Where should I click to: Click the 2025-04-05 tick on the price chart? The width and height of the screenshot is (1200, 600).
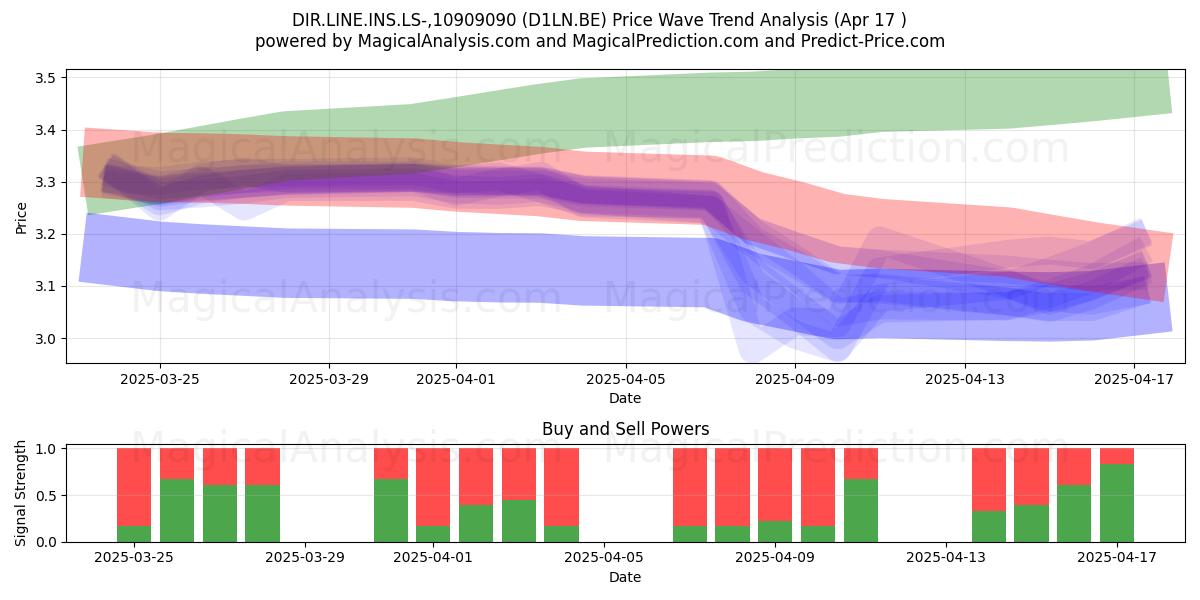point(625,379)
